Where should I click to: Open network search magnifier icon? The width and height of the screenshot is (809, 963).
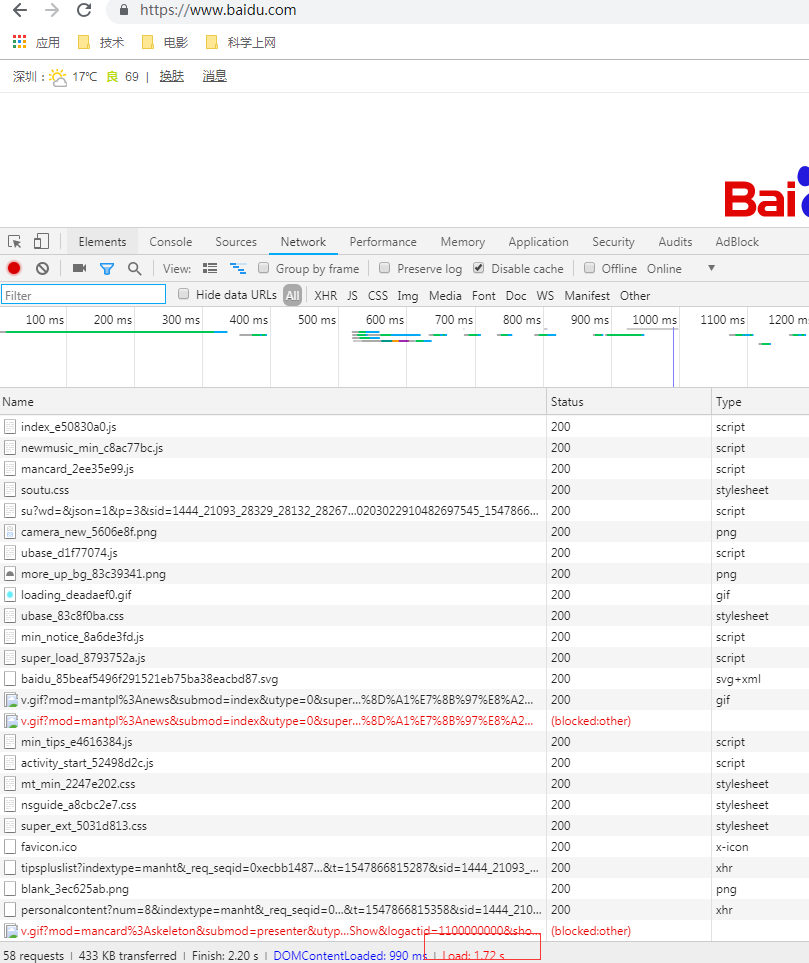[135, 268]
